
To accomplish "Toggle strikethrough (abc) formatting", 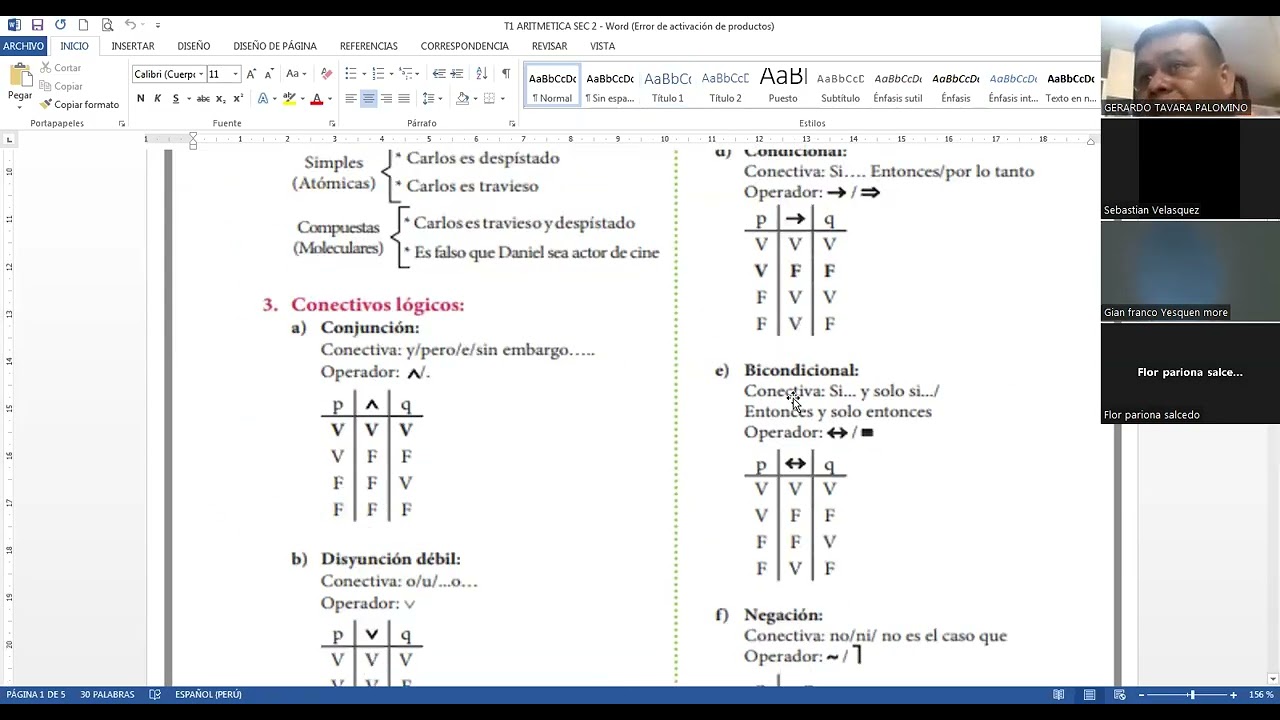I will (x=203, y=98).
